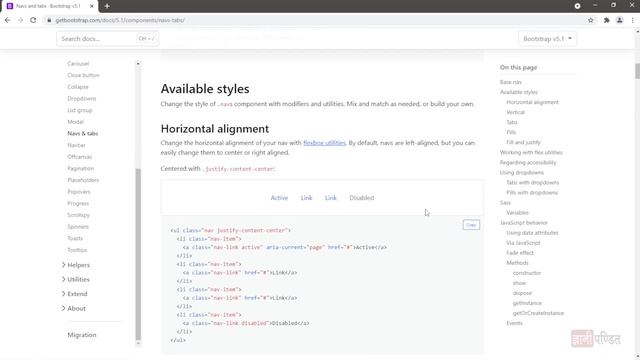The height and width of the screenshot is (360, 640).
Task: Open Carousel in the sidebar
Action: coord(78,64)
